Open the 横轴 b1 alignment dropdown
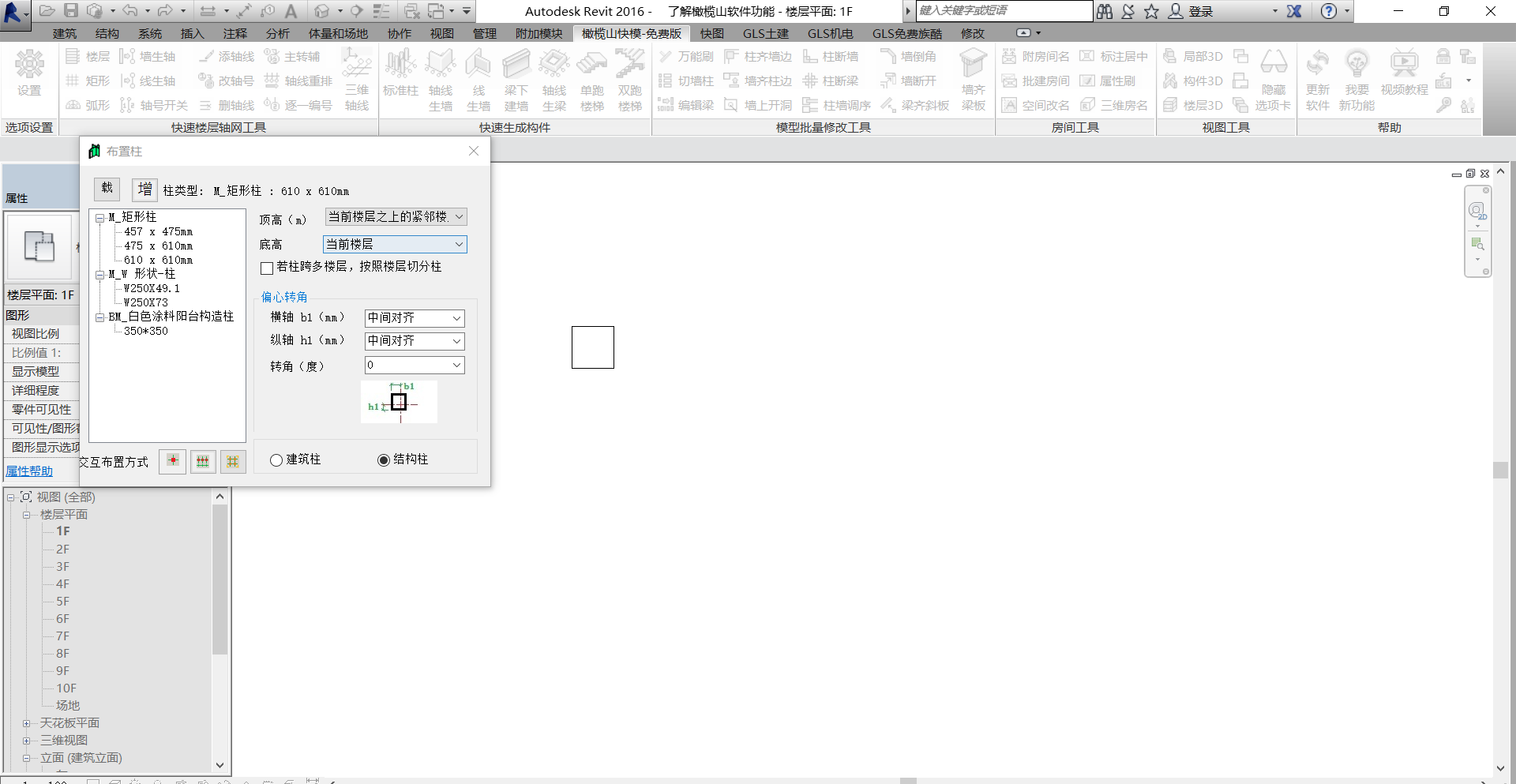Screen dimensions: 1516x784 point(415,318)
